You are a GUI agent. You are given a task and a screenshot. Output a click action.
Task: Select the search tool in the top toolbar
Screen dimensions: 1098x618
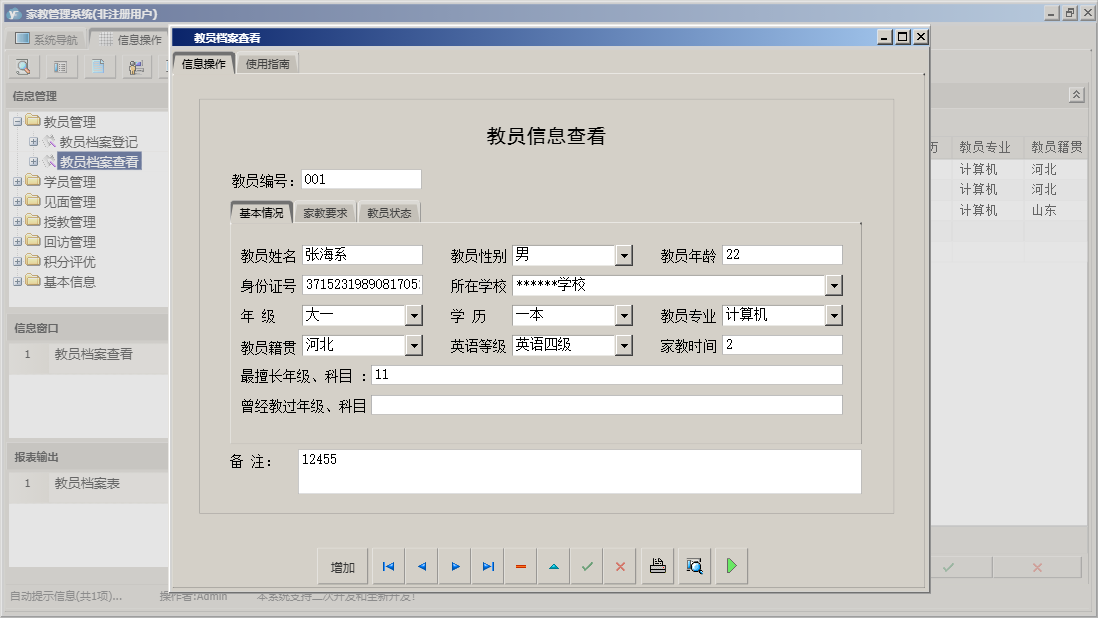pos(22,66)
